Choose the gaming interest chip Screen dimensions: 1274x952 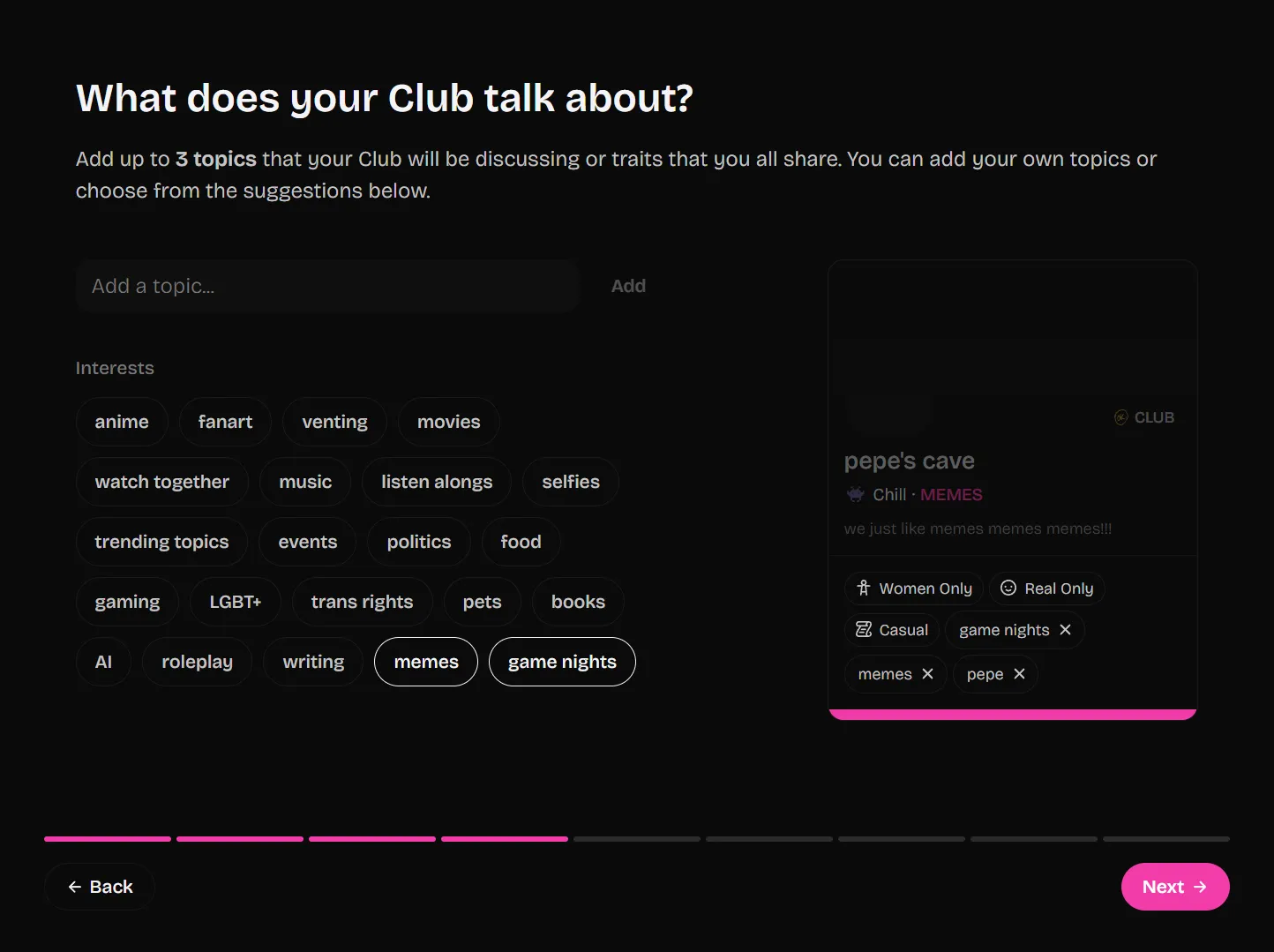click(127, 602)
